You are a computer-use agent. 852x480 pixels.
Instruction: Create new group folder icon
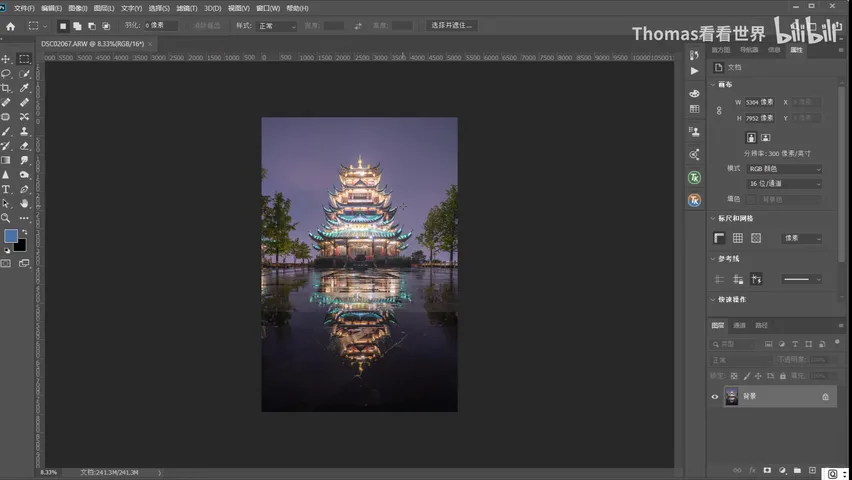coord(797,470)
